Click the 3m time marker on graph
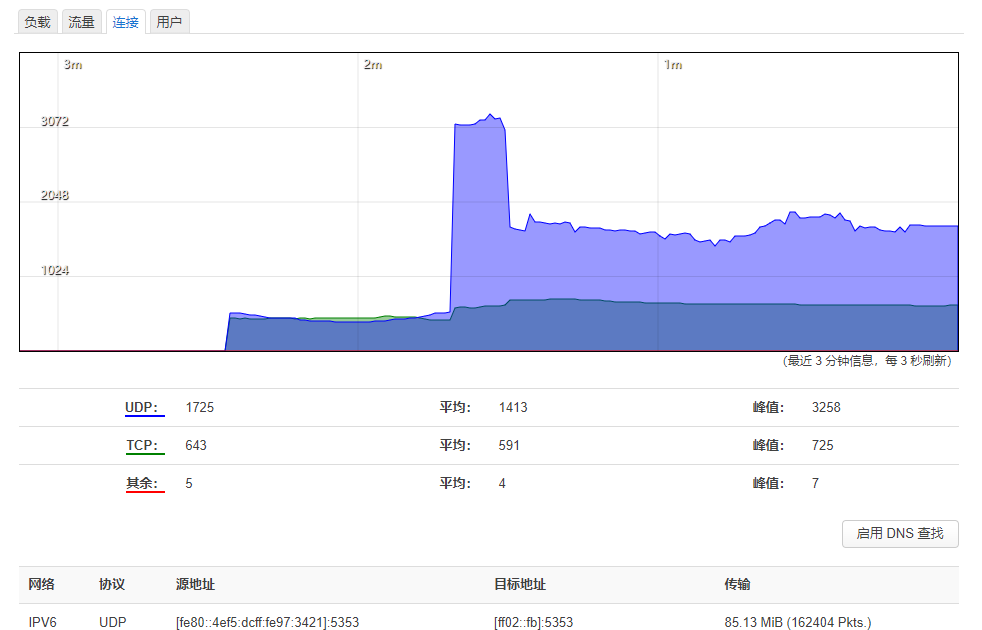This screenshot has height=630, width=982. pos(72,65)
